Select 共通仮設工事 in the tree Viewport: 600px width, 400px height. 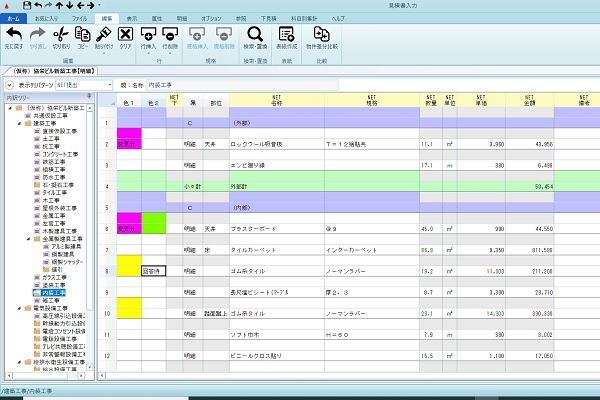51,116
